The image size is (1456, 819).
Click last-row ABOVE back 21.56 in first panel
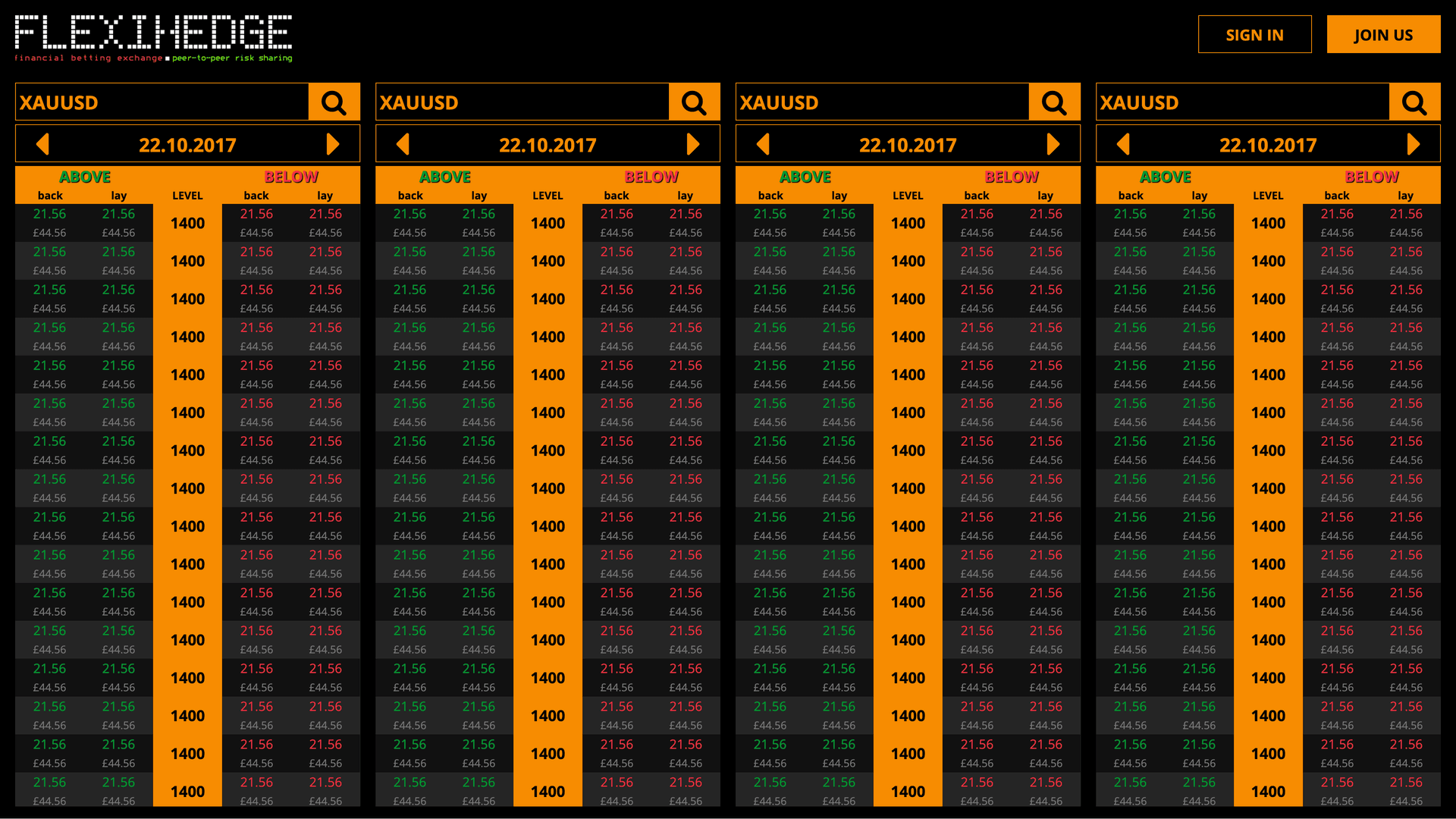(49, 783)
